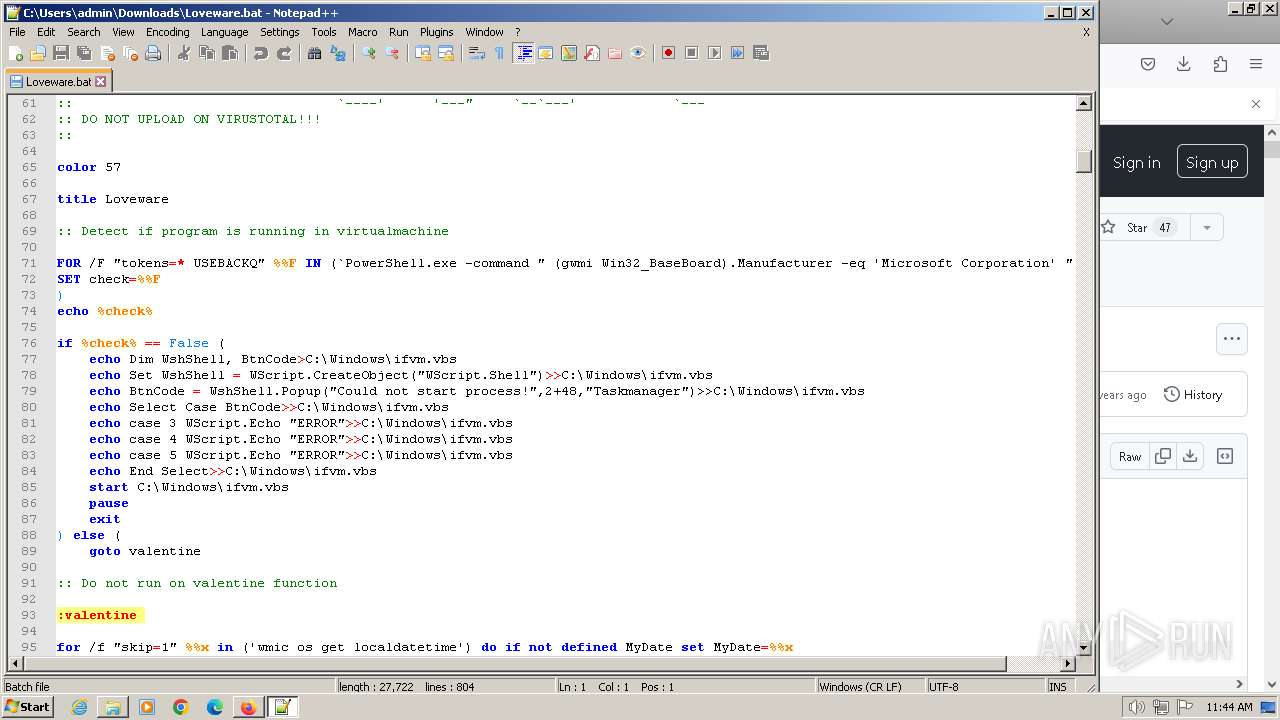Open the Replace toolbar icon

(337, 53)
